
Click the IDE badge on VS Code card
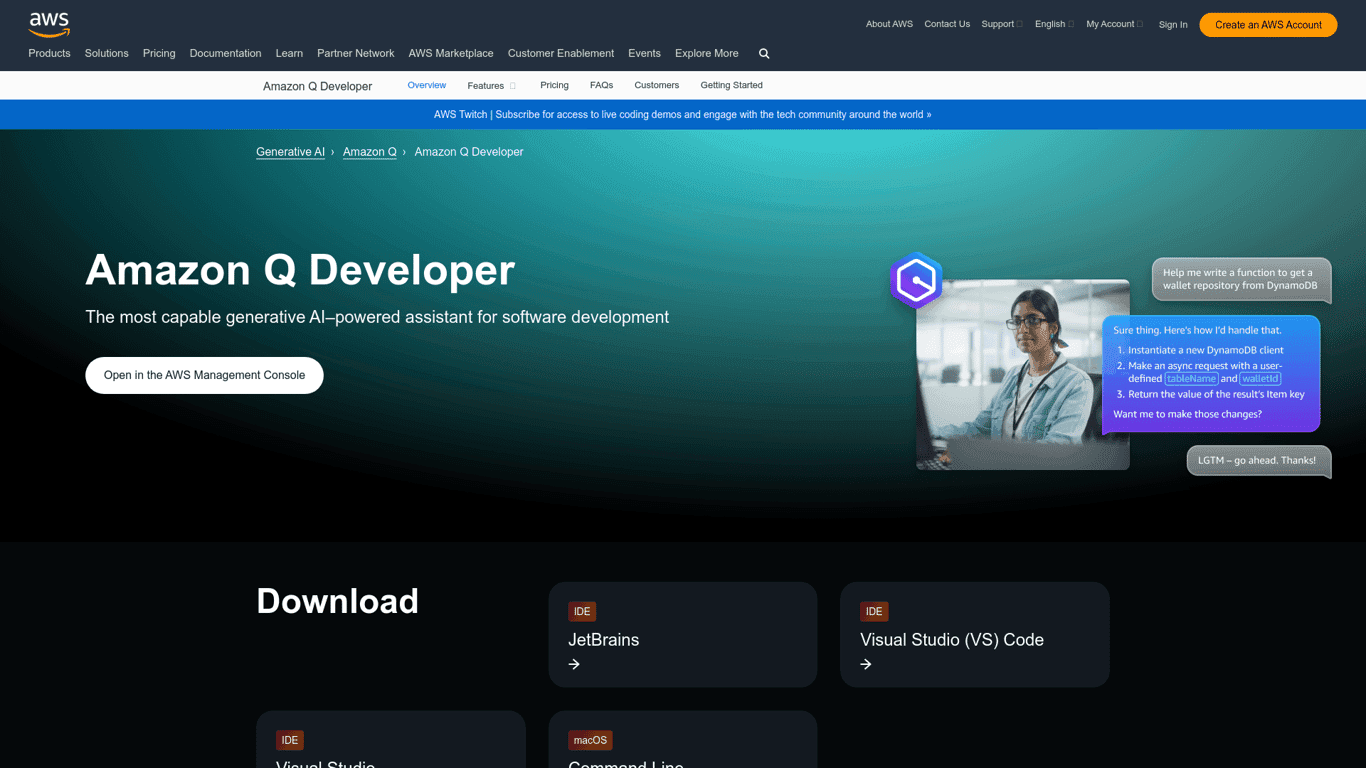point(874,611)
